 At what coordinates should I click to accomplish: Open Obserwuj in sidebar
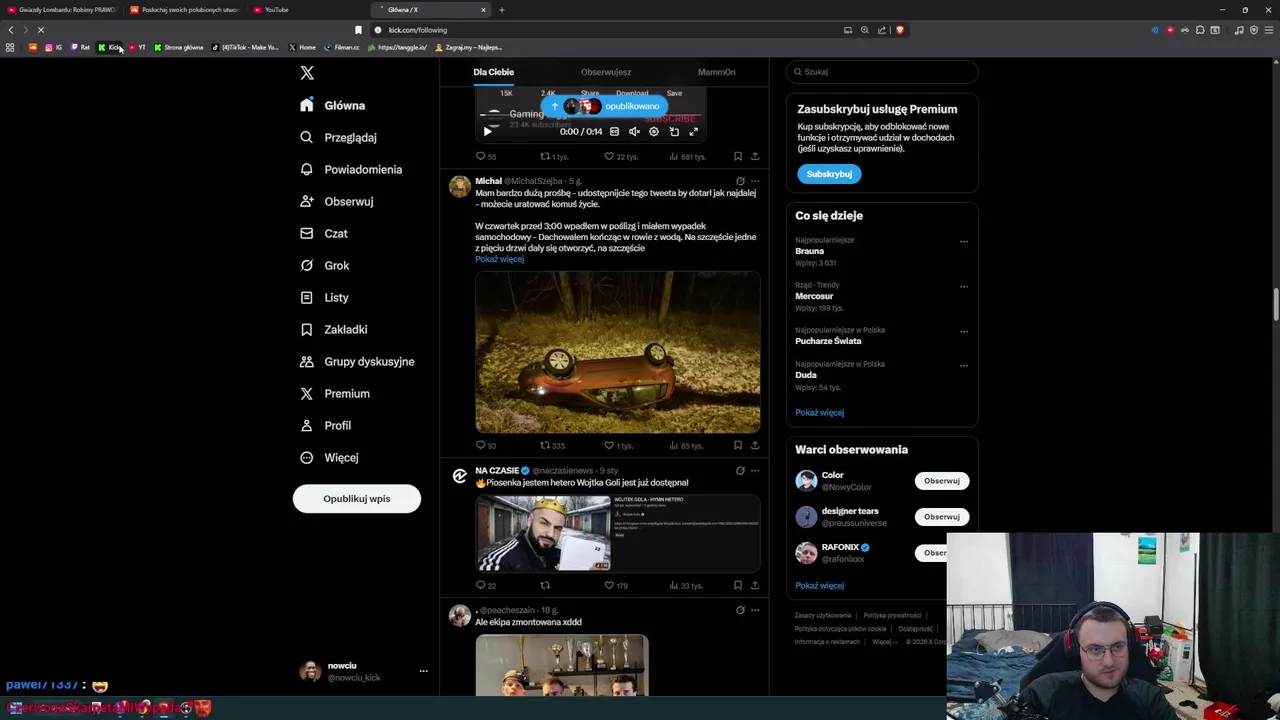coord(337,201)
